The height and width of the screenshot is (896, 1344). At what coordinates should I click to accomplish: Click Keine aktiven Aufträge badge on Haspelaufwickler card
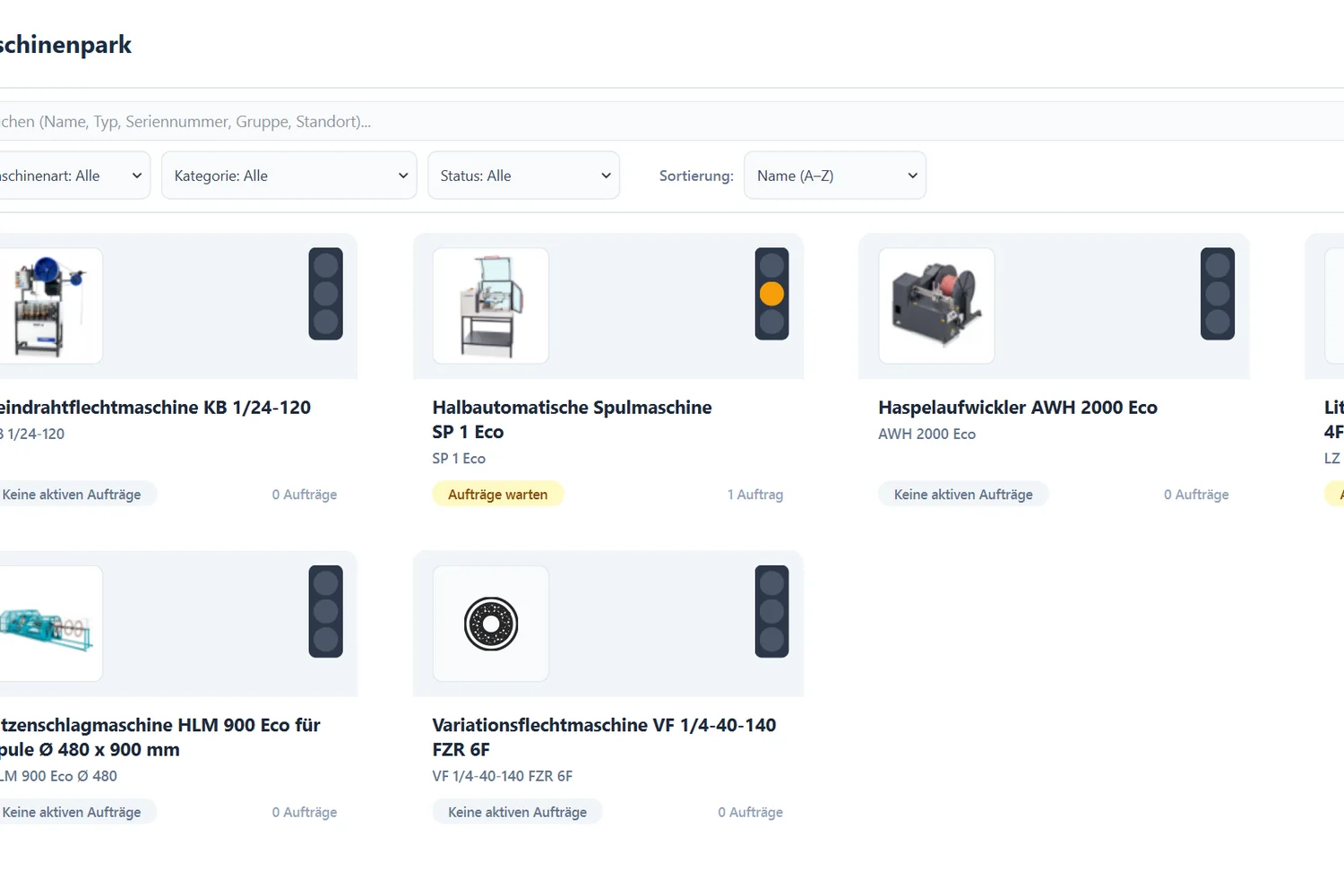click(x=963, y=495)
